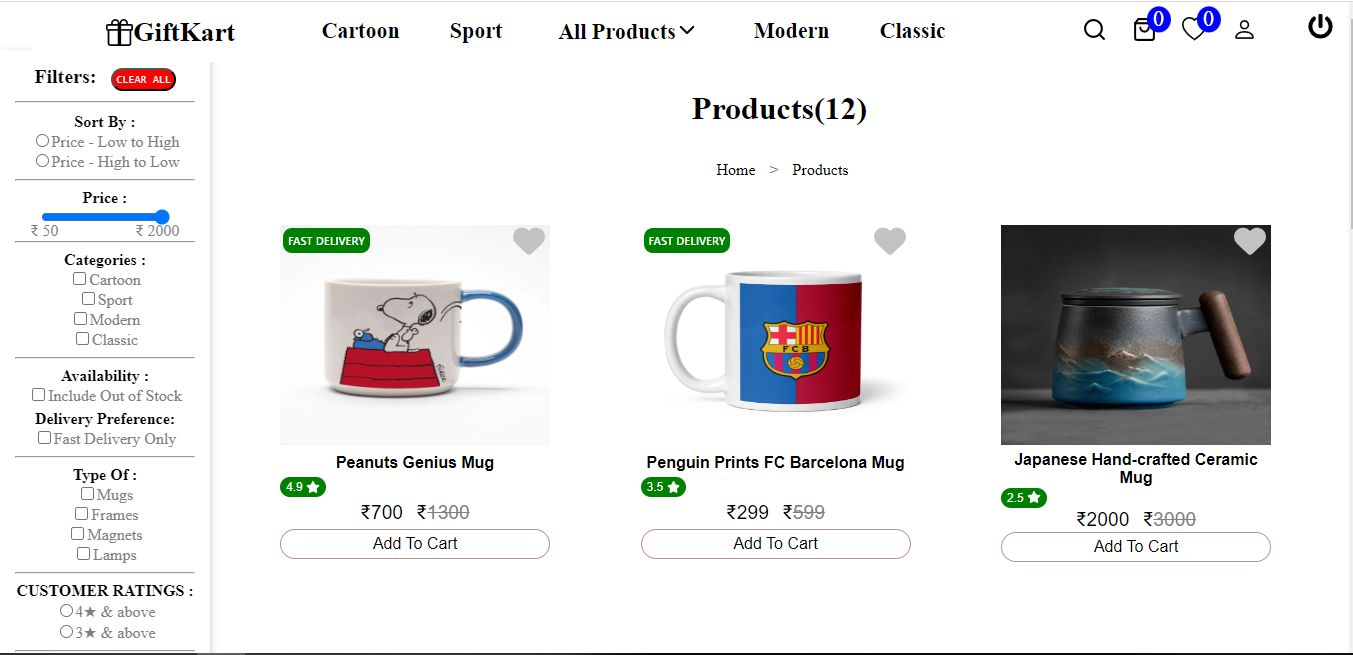Click the CLEAR ALL filters button
Screen dimensions: 1353x655
click(x=143, y=79)
